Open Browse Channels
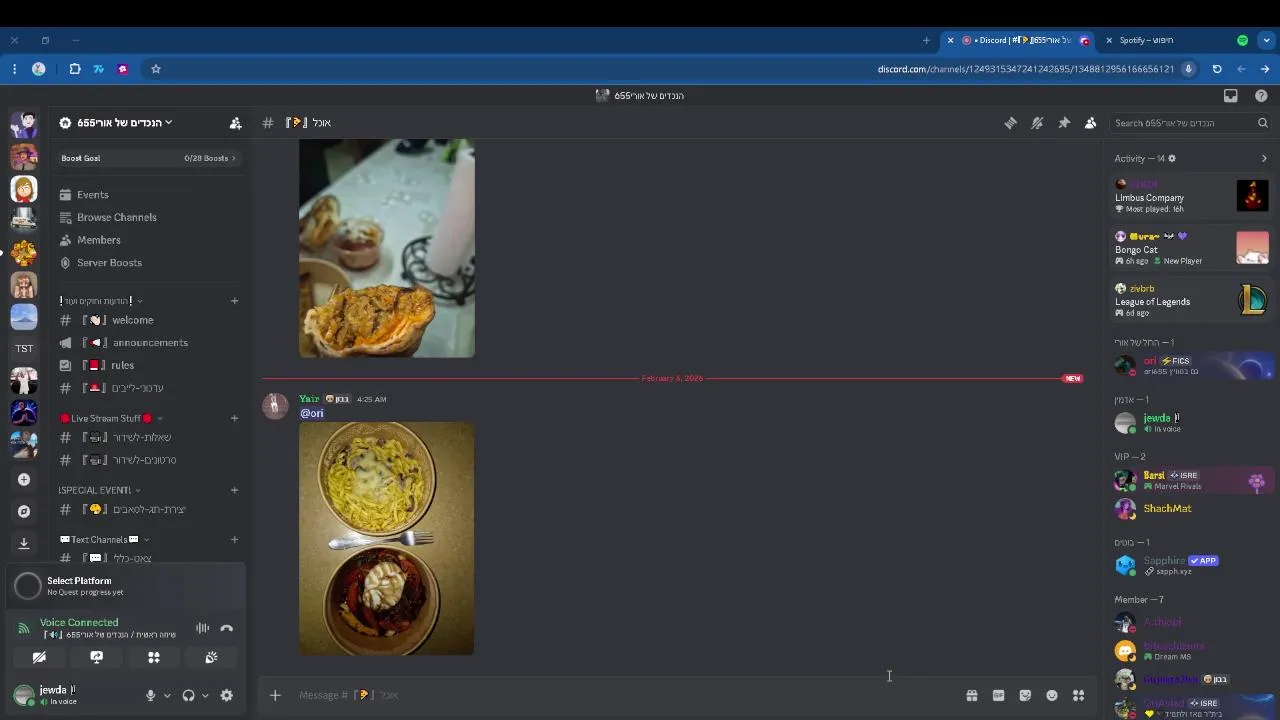This screenshot has height=720, width=1280. 116,217
